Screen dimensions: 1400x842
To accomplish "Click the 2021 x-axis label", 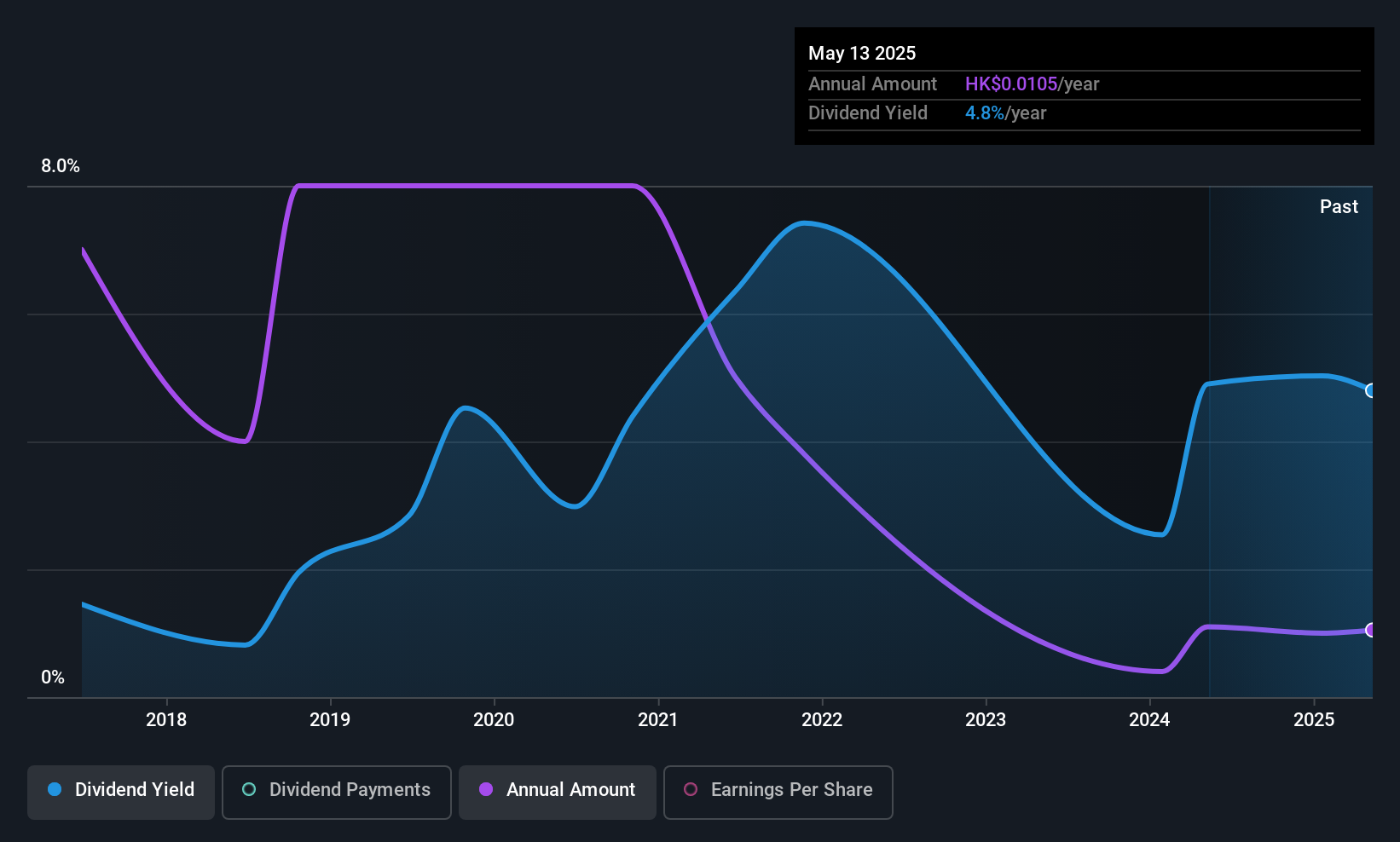I will click(x=658, y=720).
